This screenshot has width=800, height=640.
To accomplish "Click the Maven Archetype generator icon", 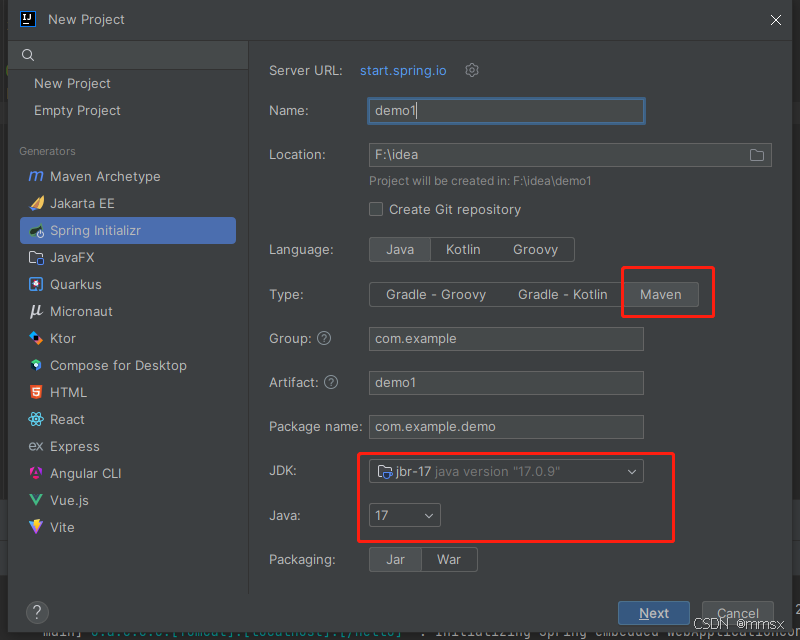I will (x=36, y=177).
